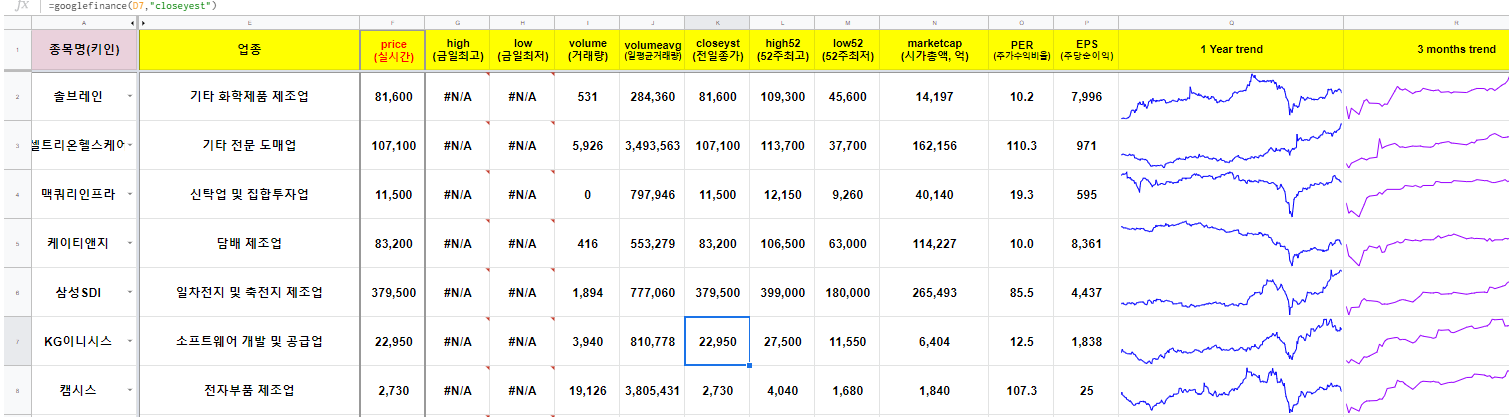Select row 1 header number
This screenshot has height=418, width=1509.
point(16,50)
